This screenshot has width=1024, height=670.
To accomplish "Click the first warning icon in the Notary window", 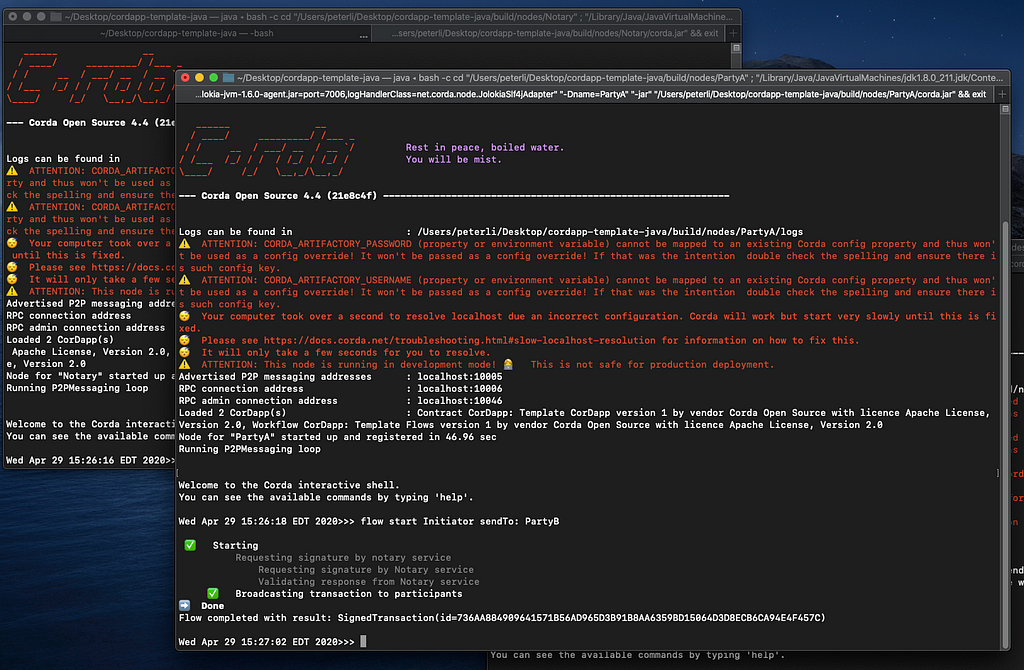I will coord(12,170).
